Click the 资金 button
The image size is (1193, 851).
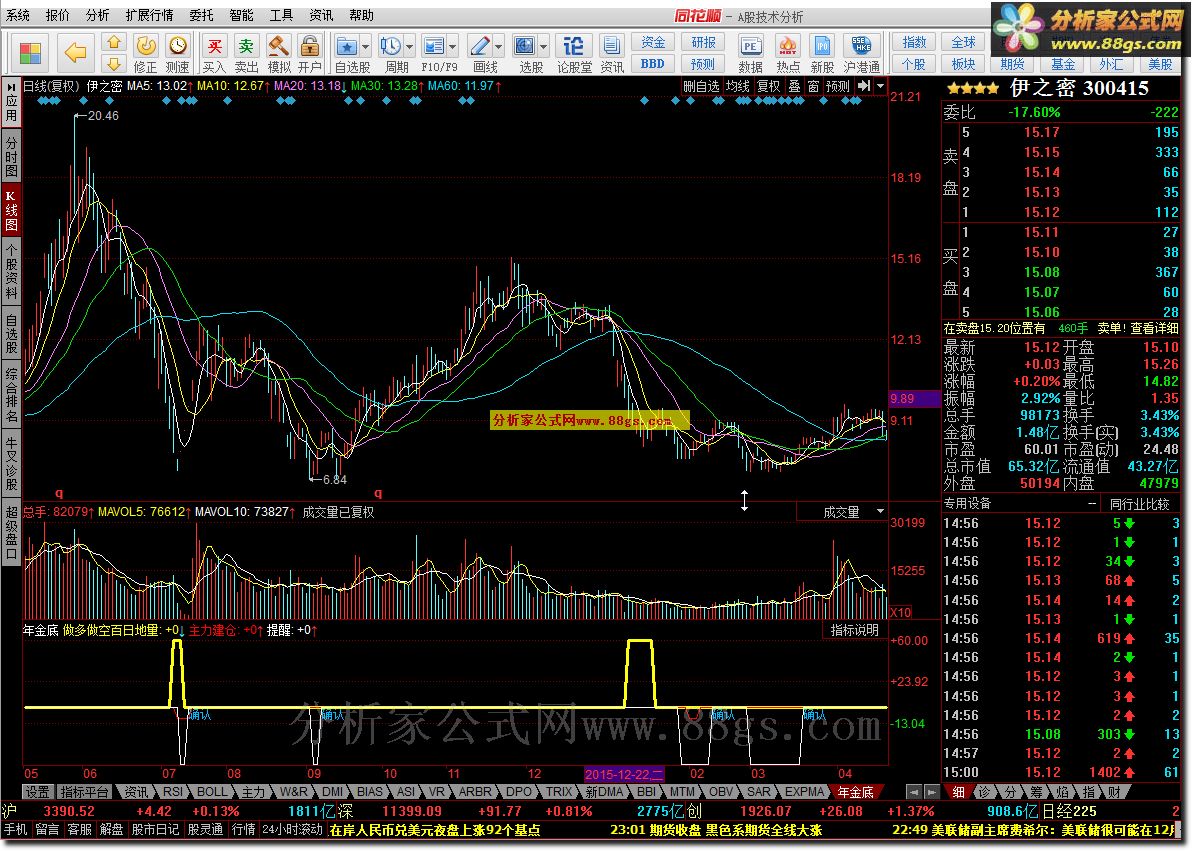tap(653, 43)
